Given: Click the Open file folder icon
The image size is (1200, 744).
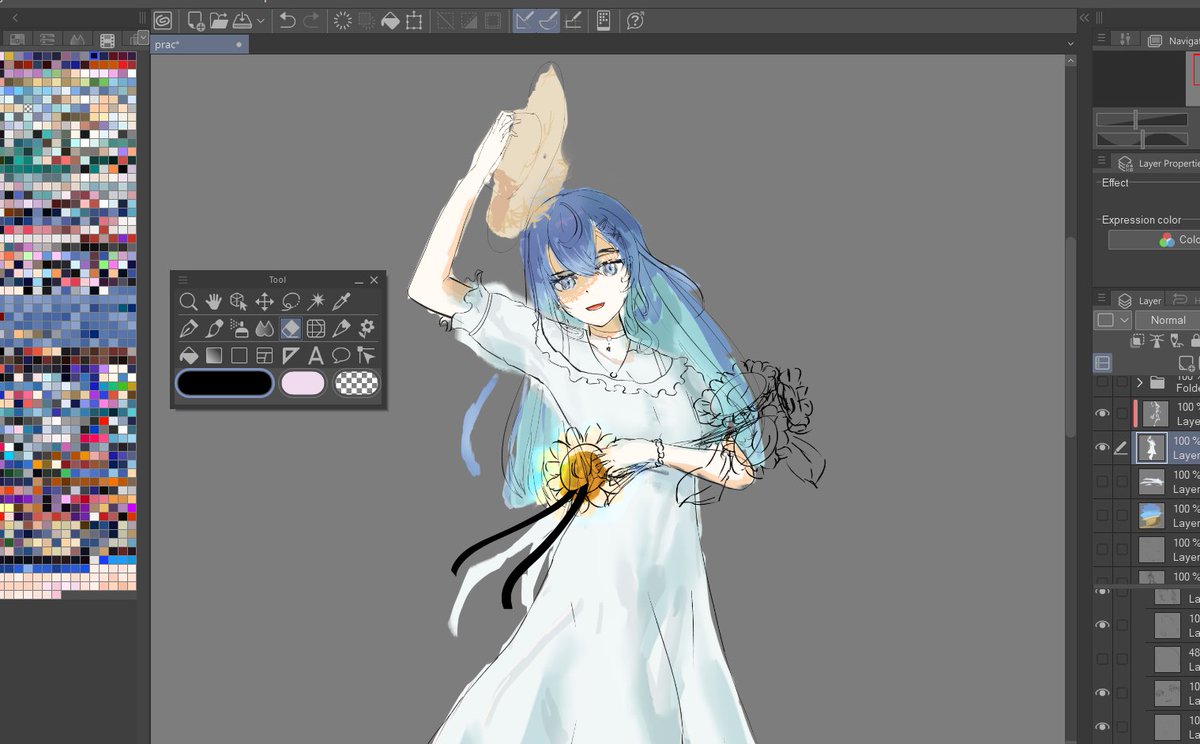Looking at the screenshot, I should click(219, 20).
